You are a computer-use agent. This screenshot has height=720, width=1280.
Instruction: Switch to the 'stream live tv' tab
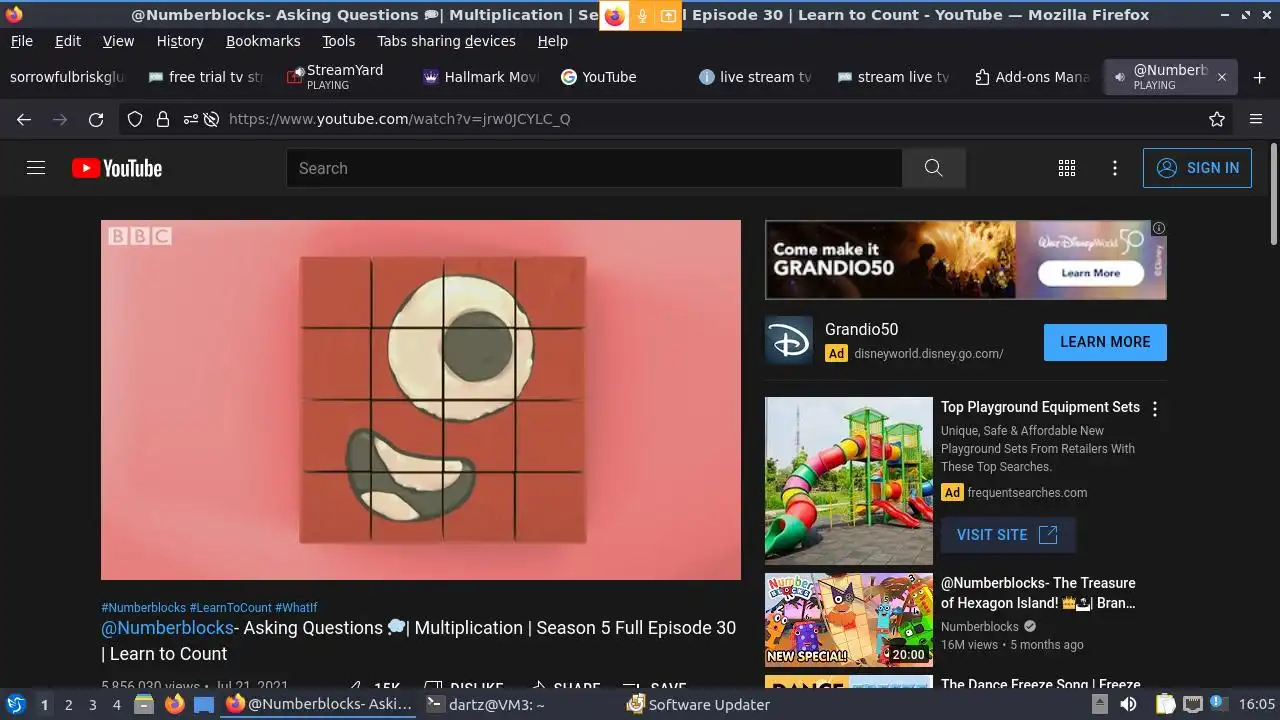pos(894,77)
